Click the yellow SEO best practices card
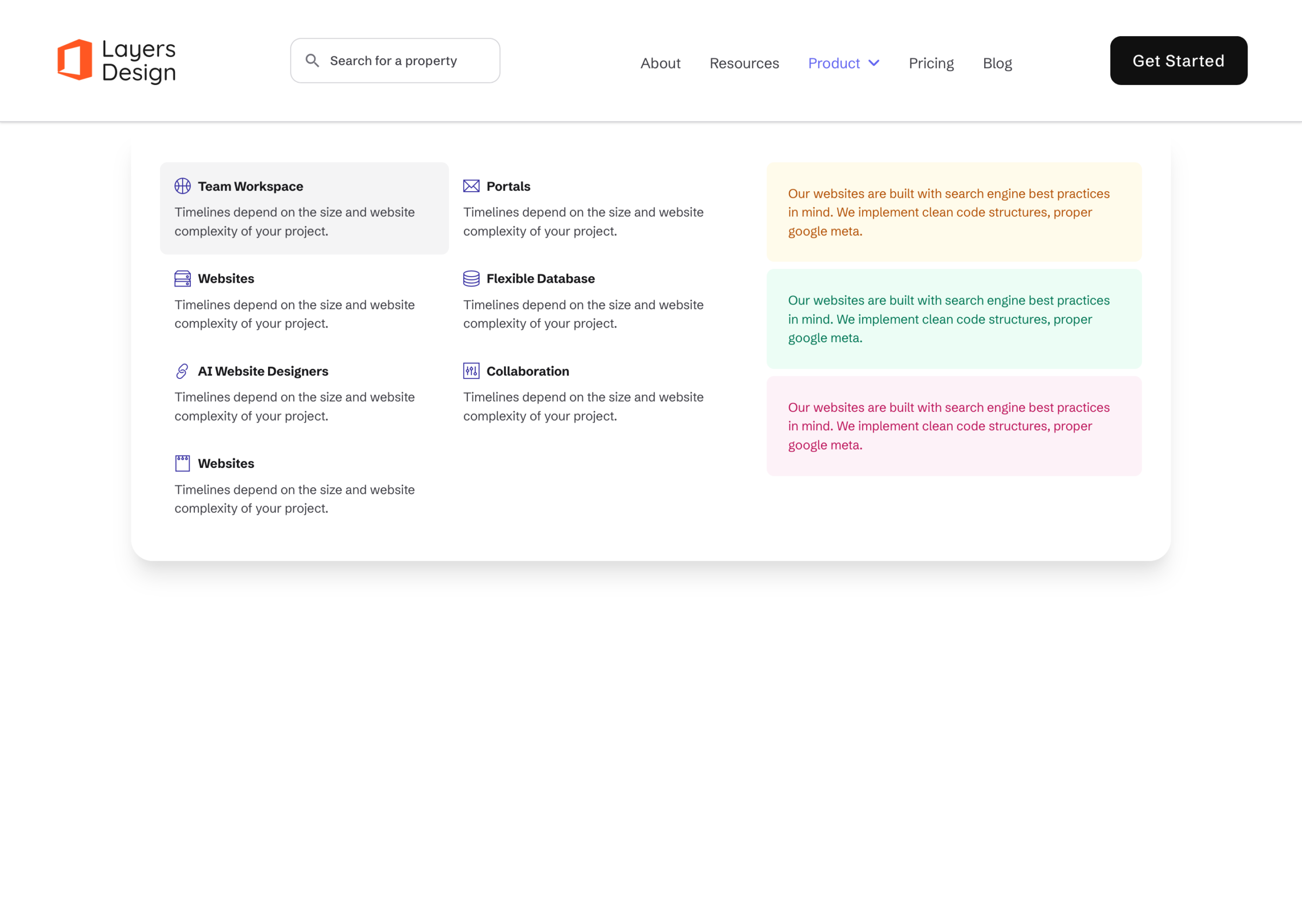Screen dimensions: 1302x924 point(954,212)
